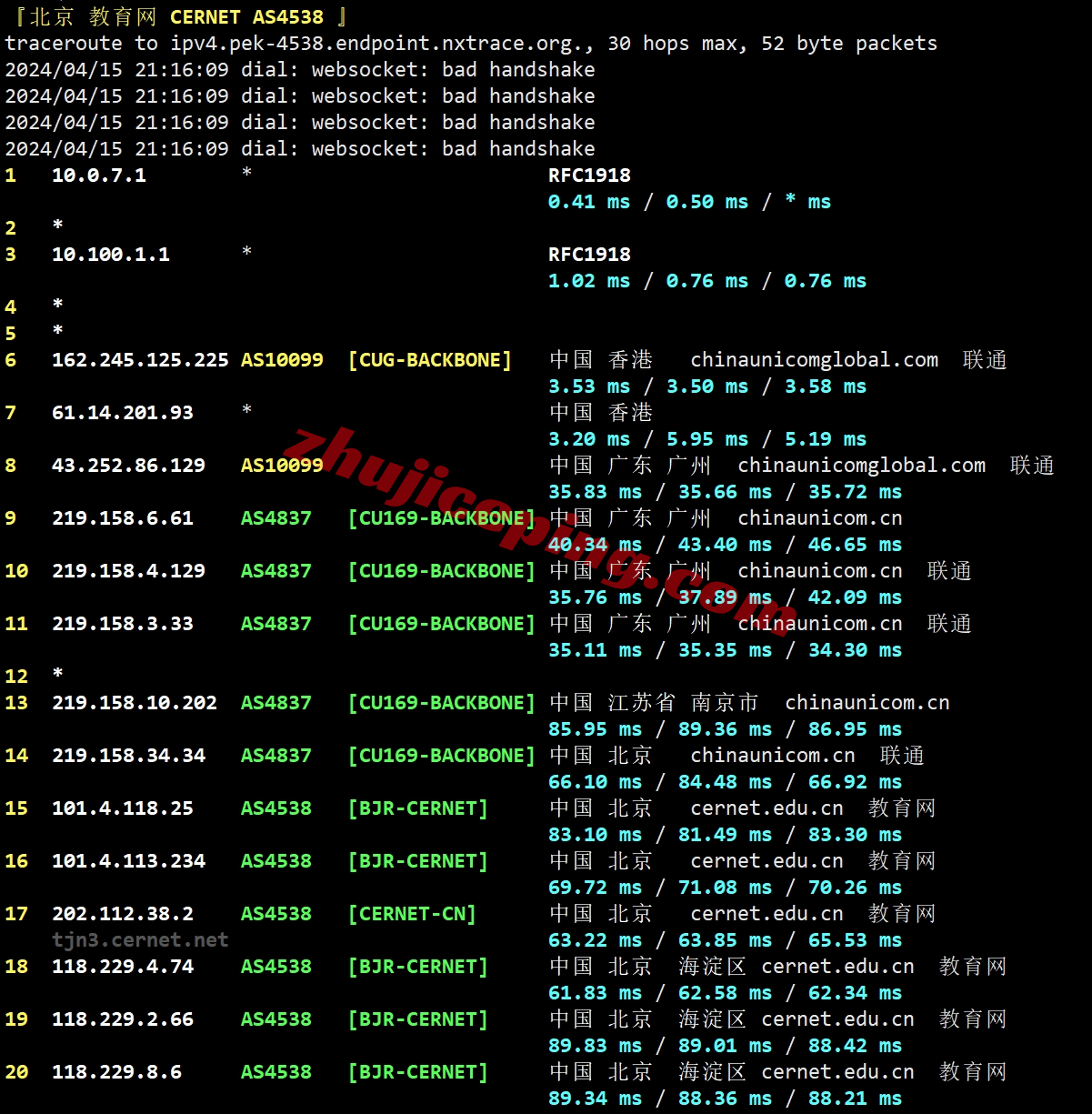Click the IP address 219.158.4.129
The width and height of the screenshot is (1092, 1114).
tap(128, 571)
